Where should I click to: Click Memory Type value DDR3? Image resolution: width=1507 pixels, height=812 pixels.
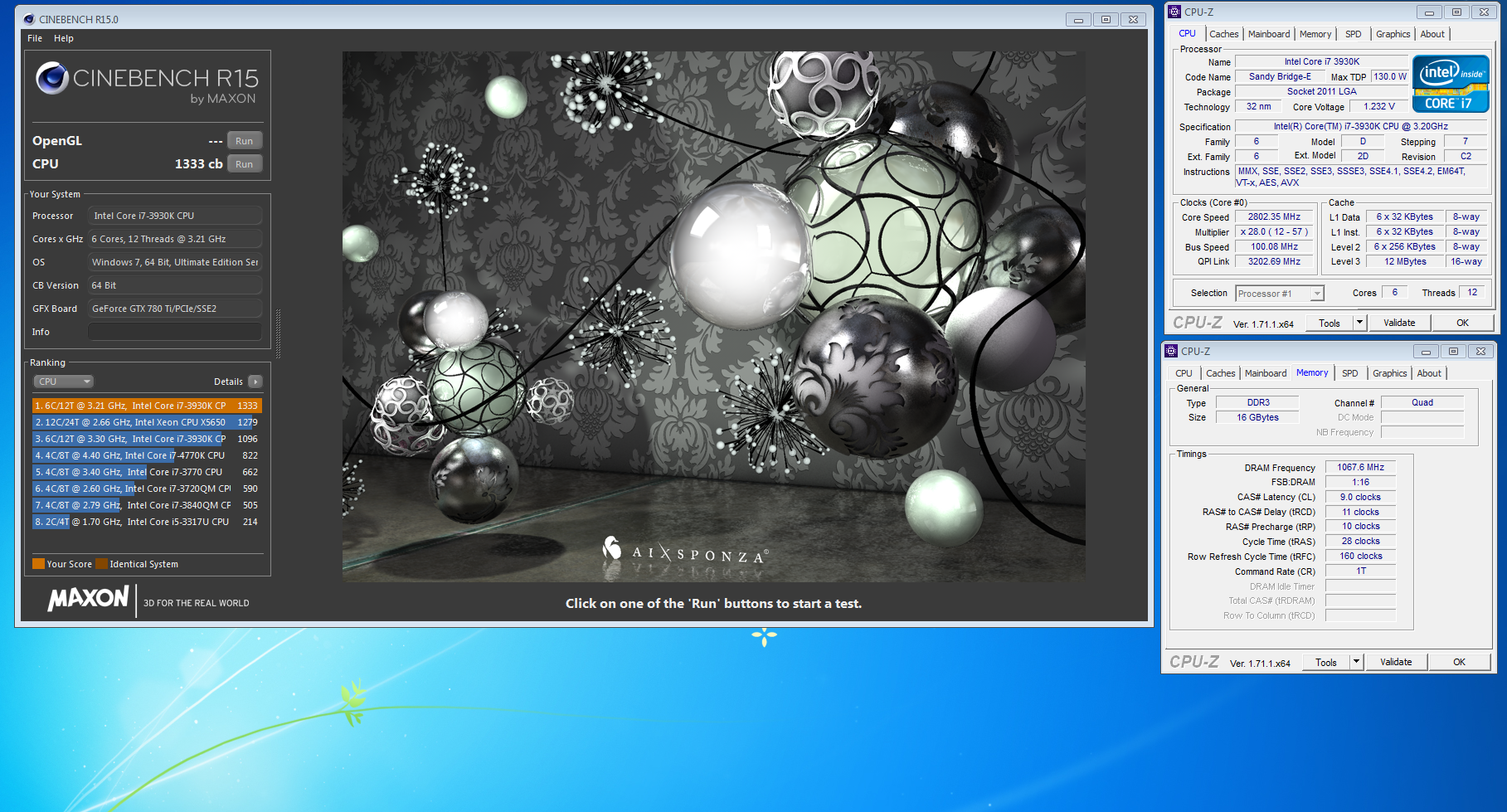(x=1258, y=403)
